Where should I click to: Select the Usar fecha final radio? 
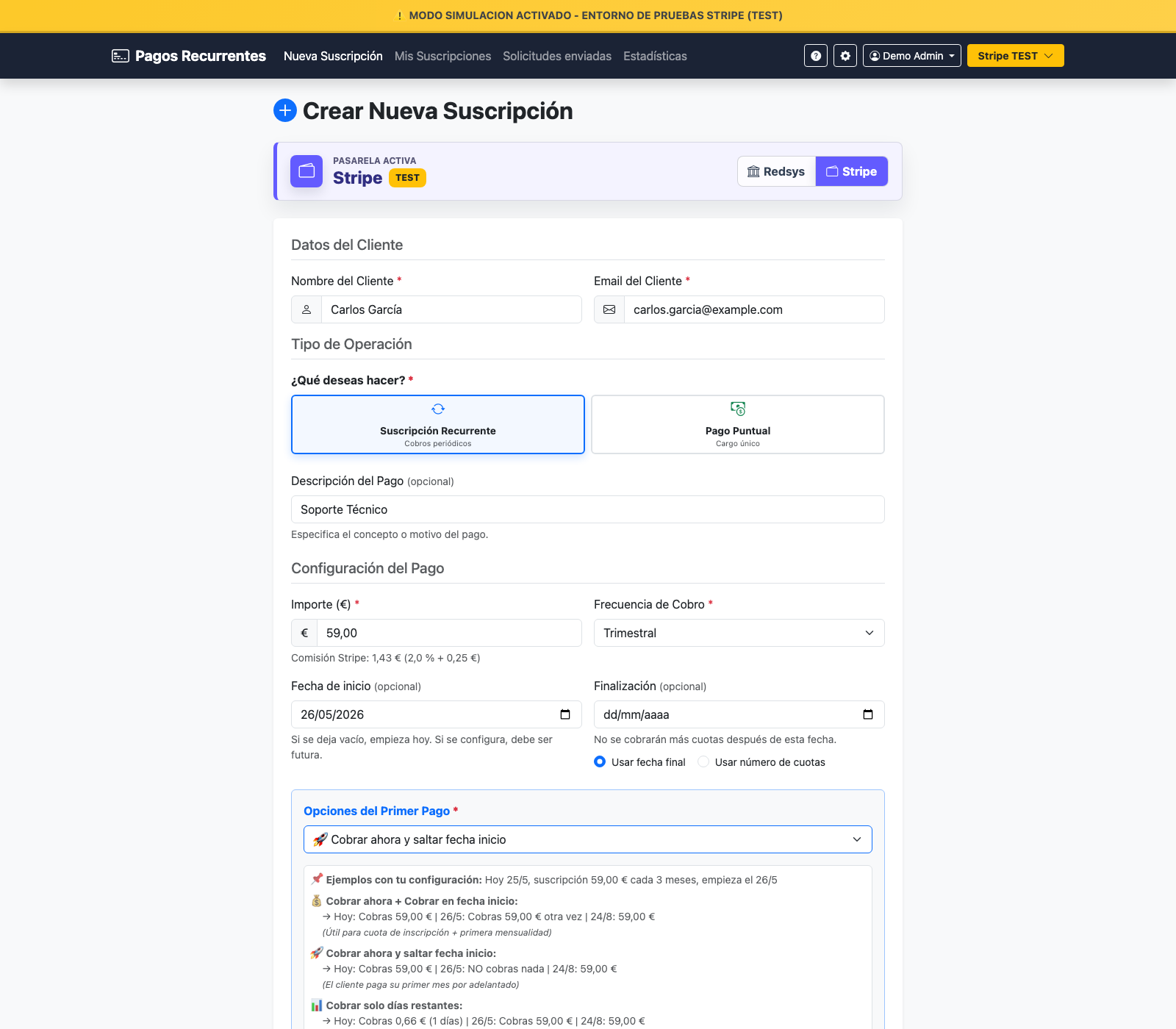click(600, 762)
